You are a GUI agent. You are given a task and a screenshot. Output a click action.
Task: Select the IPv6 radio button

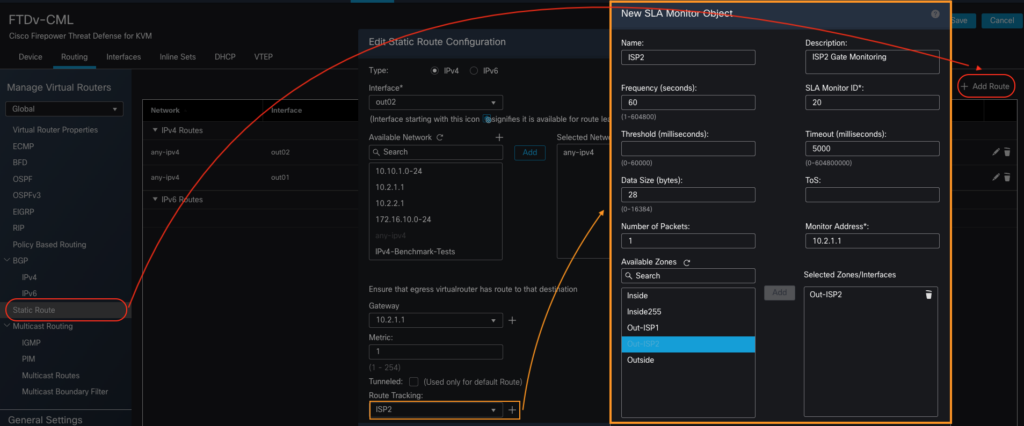pyautogui.click(x=473, y=71)
